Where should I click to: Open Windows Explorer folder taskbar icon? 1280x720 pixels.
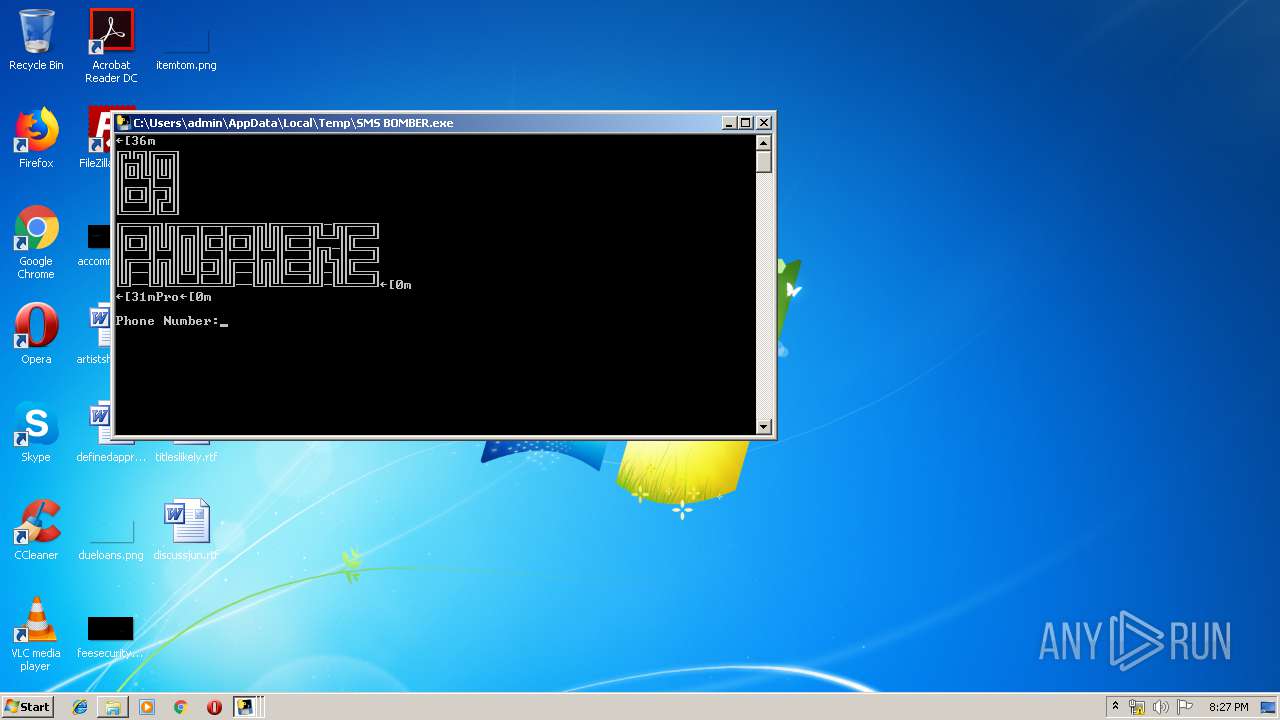click(113, 707)
